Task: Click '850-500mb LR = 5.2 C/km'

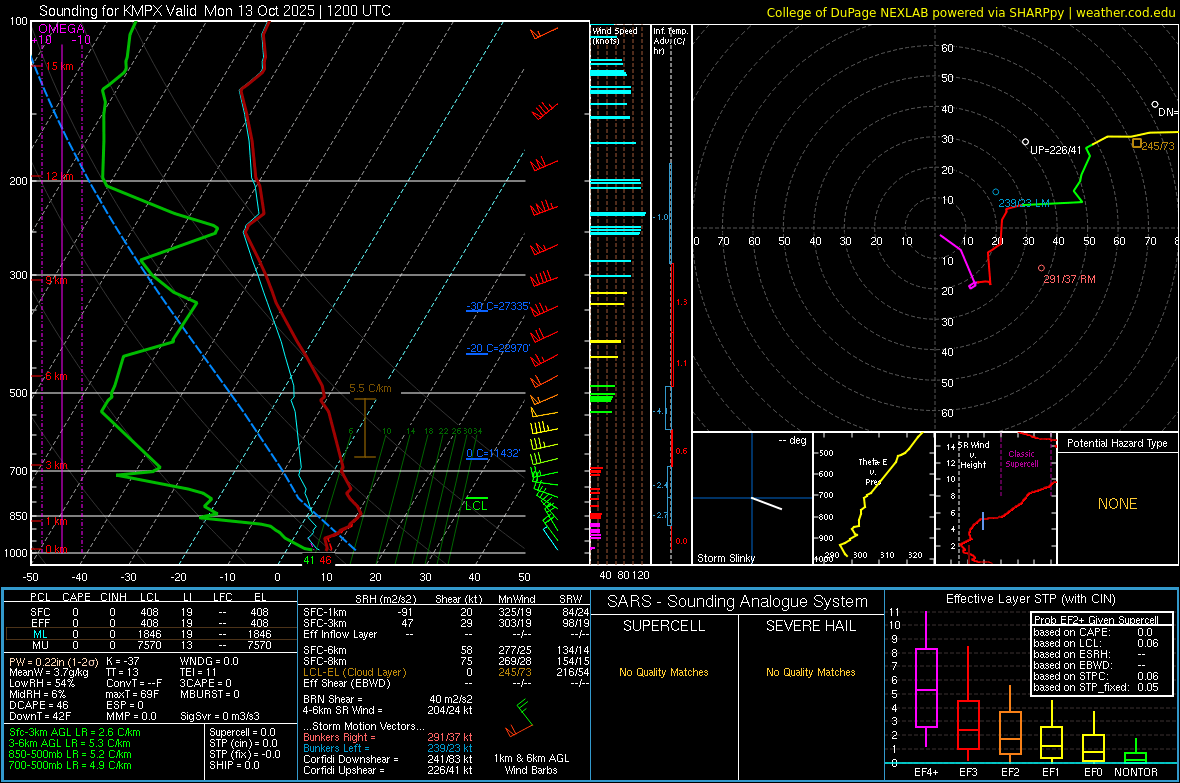Action: tap(70, 754)
